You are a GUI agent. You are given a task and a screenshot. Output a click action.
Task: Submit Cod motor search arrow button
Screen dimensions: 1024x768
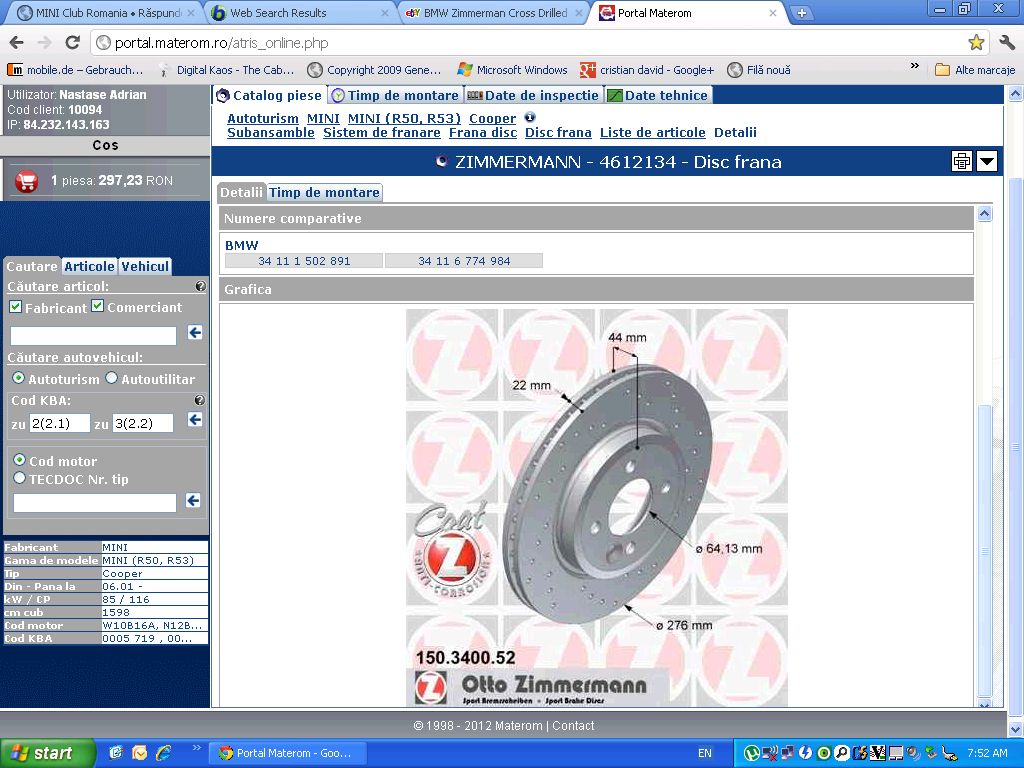click(193, 500)
